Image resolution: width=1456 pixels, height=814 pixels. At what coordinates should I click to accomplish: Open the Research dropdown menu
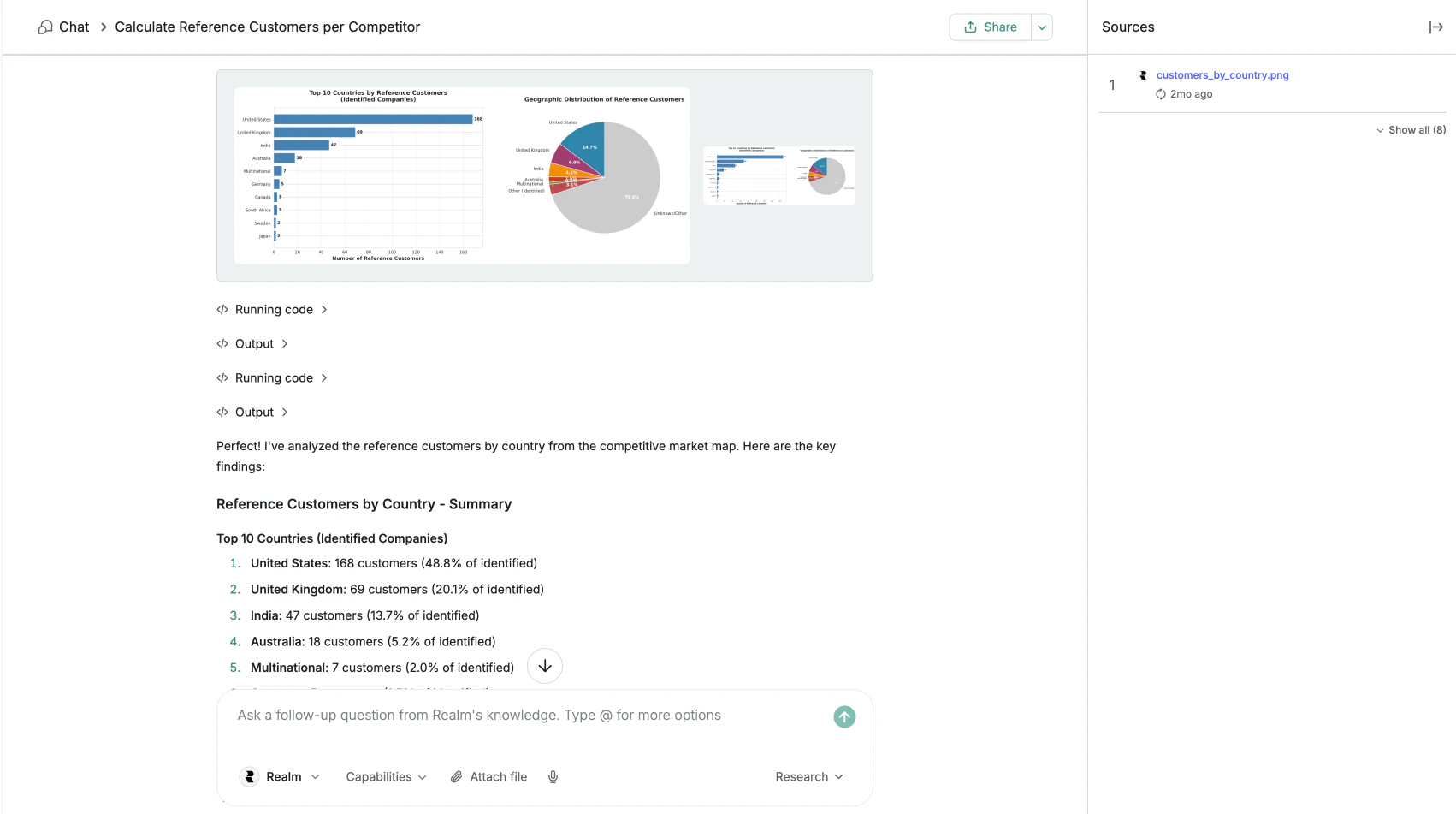tap(808, 776)
